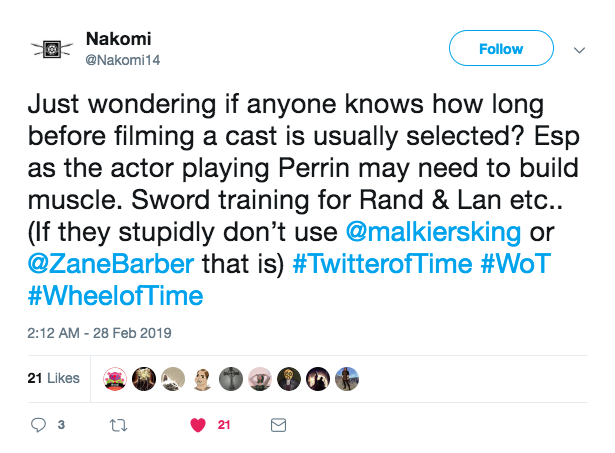Click the reply speech bubble icon

[x=39, y=425]
